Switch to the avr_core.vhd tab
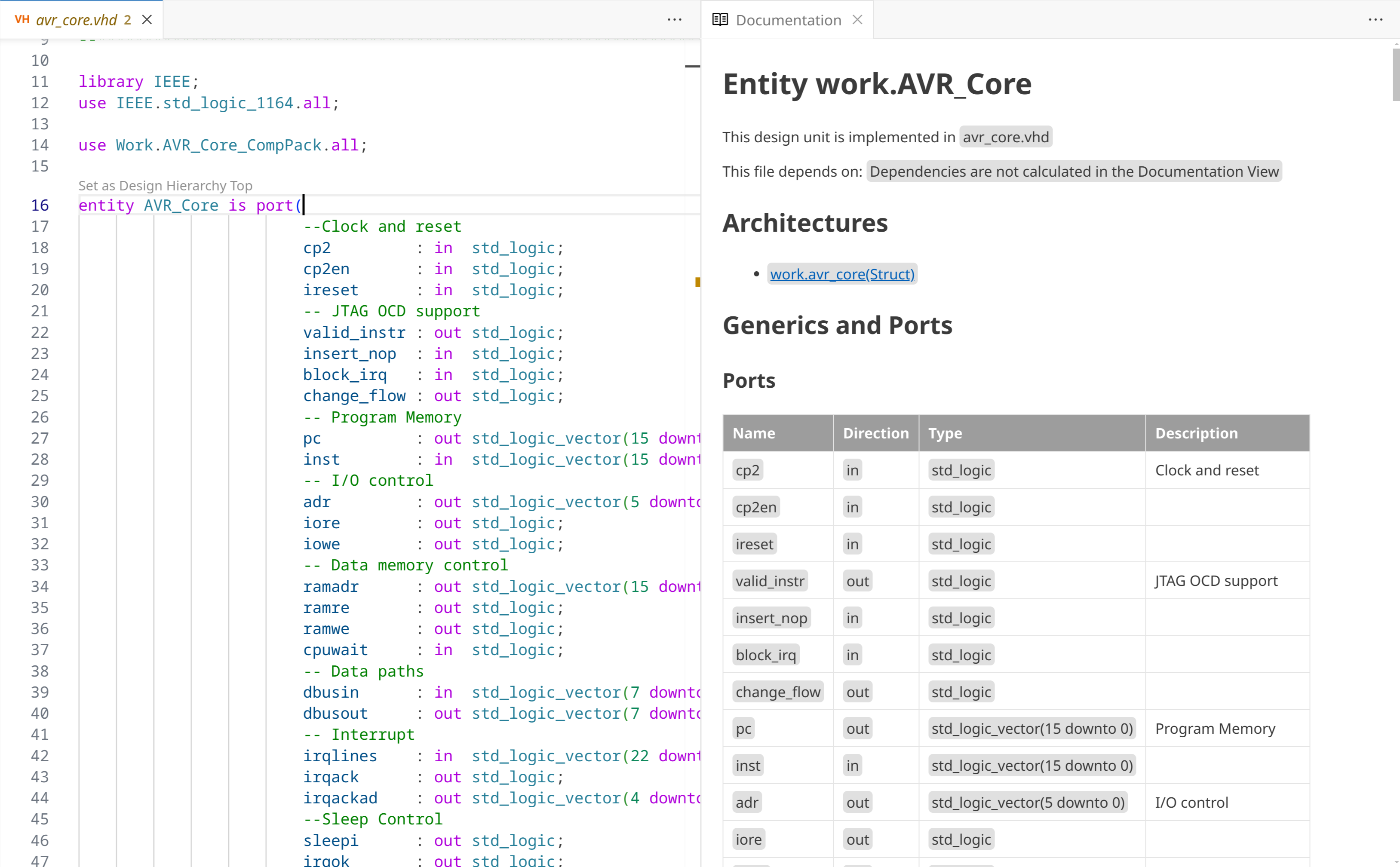The width and height of the screenshot is (1400, 867). coord(76,20)
